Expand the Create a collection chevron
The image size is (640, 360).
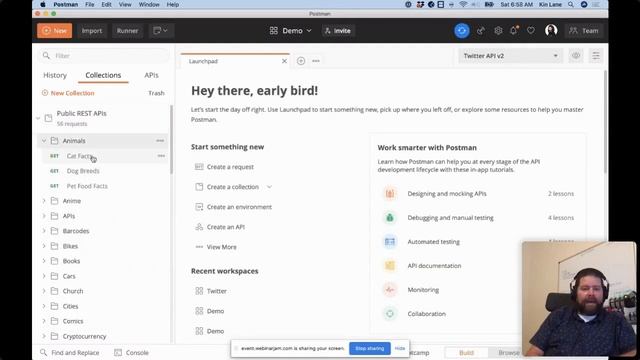[269, 187]
